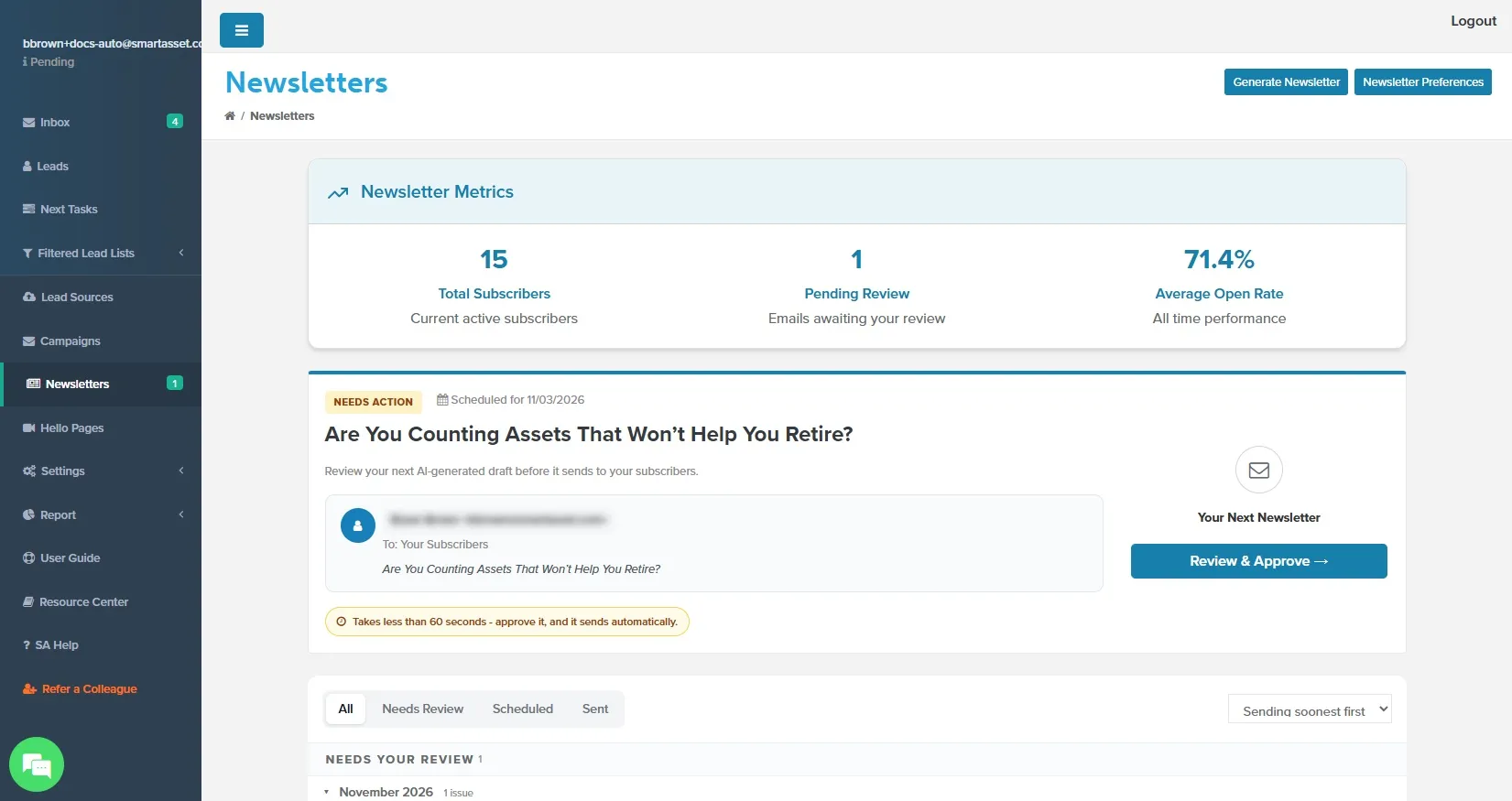
Task: Switch to the Needs Review tab
Action: pyautogui.click(x=423, y=709)
